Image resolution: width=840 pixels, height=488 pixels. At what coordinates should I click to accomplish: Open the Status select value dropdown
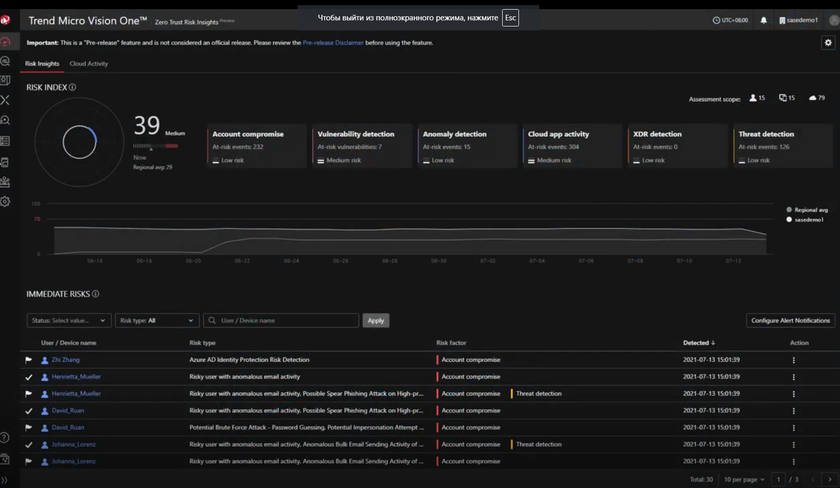tap(68, 321)
